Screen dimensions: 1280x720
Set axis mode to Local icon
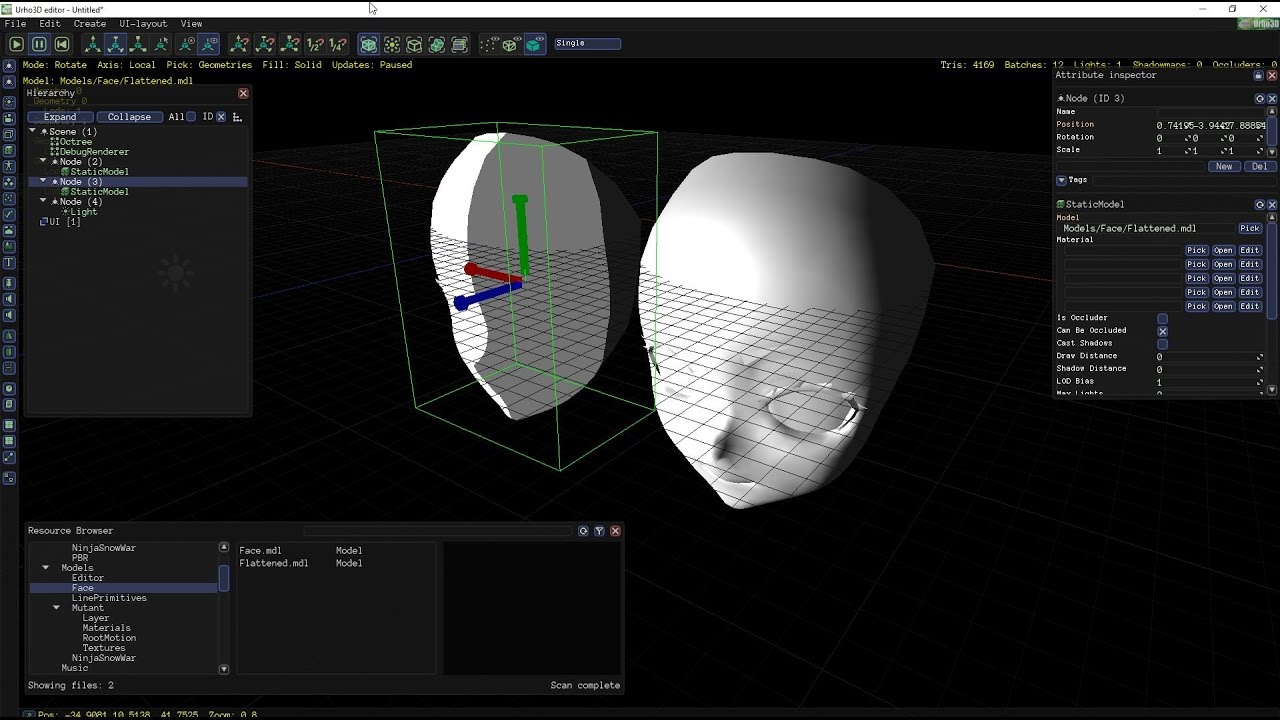tap(210, 44)
